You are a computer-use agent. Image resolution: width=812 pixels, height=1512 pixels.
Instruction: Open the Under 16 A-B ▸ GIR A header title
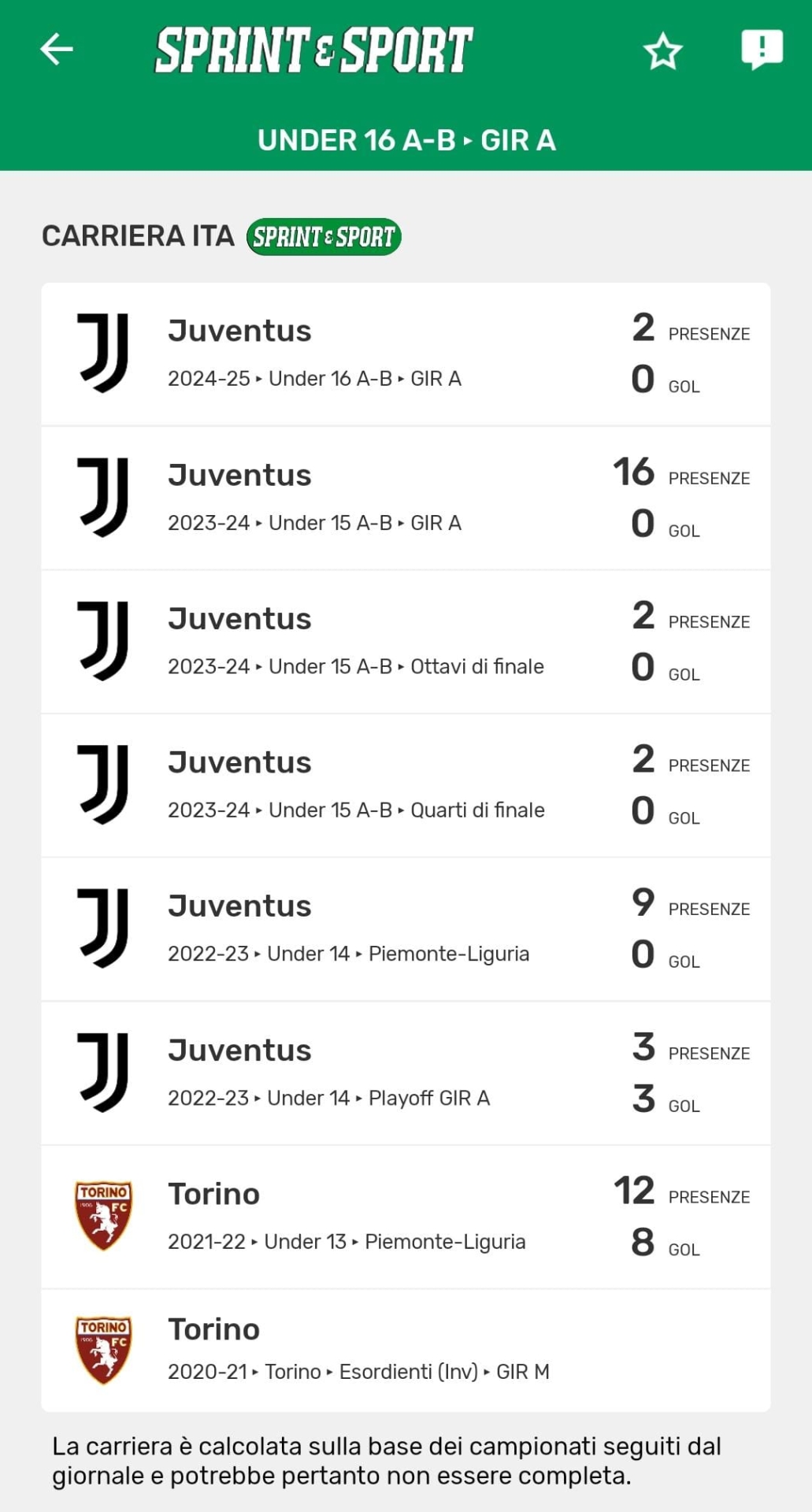(406, 140)
